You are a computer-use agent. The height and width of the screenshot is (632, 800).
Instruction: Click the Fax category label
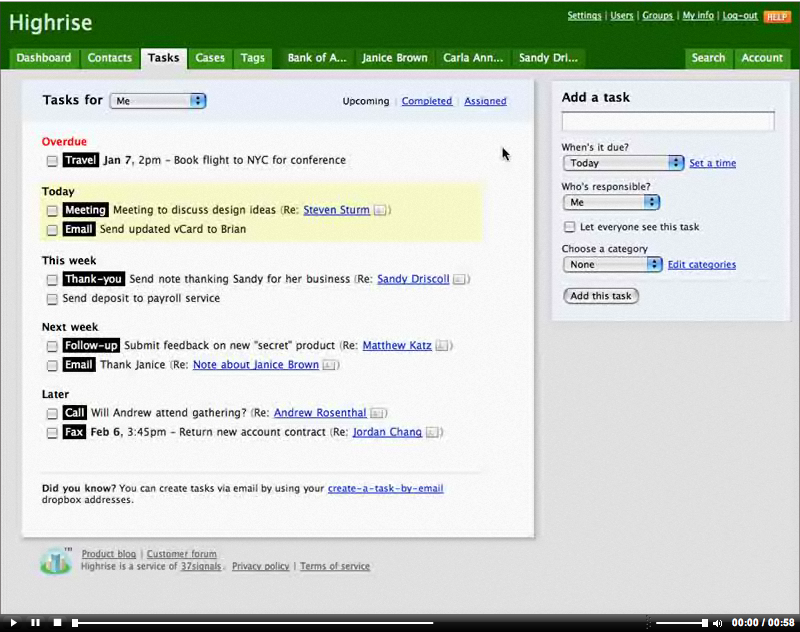pos(74,433)
